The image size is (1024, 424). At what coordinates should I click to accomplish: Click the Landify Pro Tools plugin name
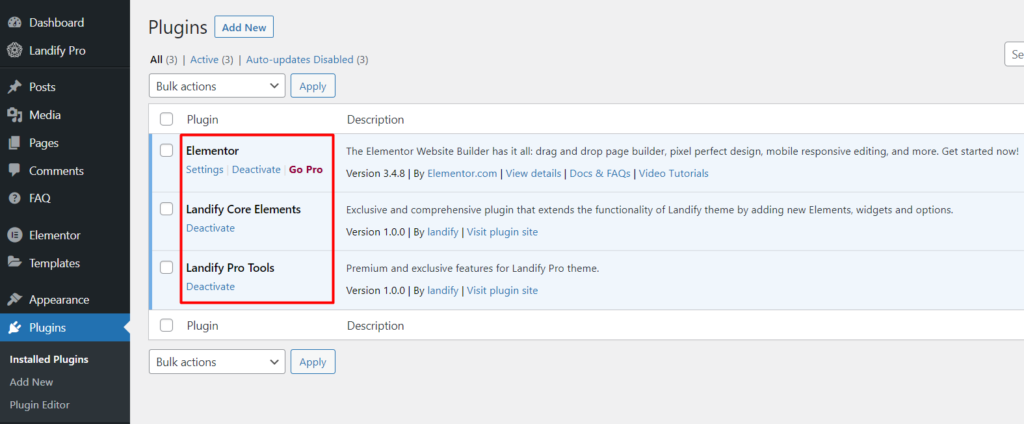coord(230,268)
